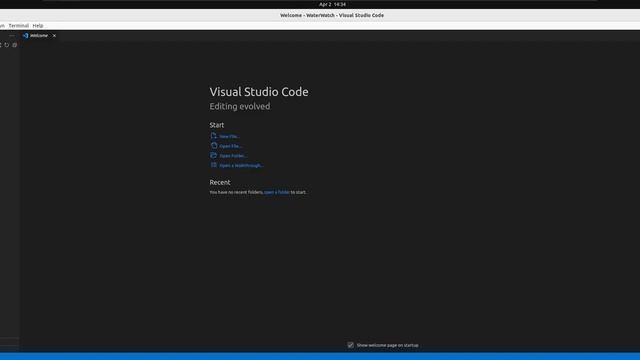This screenshot has height=360, width=640.
Task: Open the clock showing Apr 2 14:34
Action: pos(332,4)
